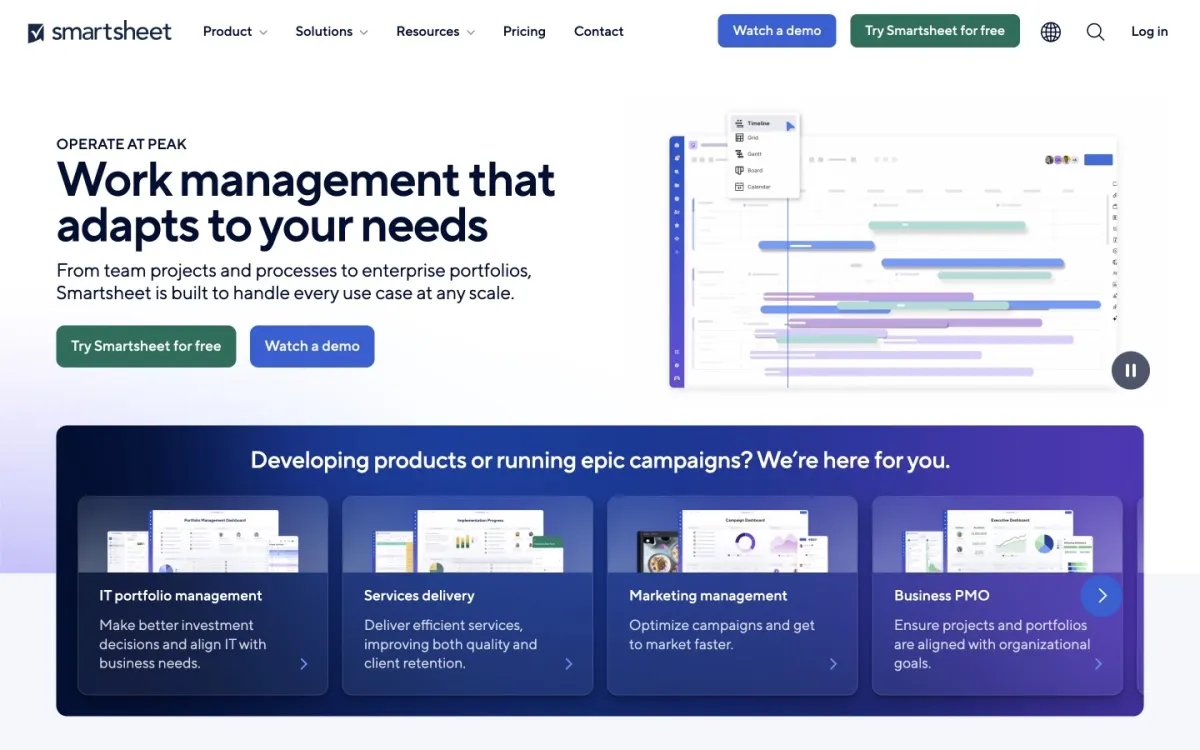Click the blue carousel next arrow

click(x=1101, y=595)
